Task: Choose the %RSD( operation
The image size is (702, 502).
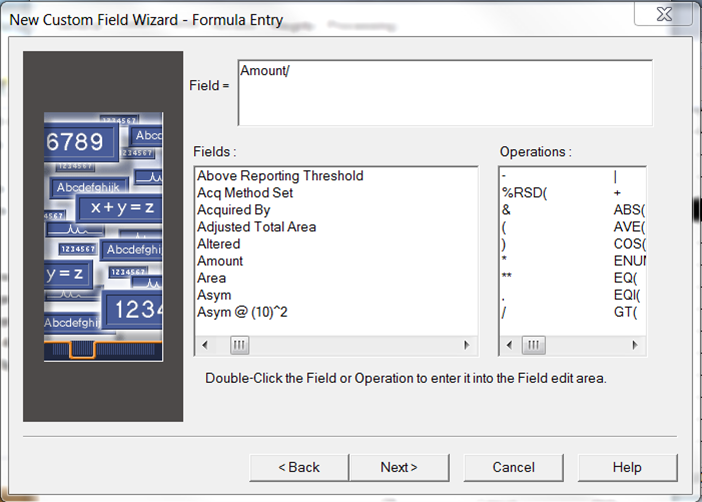Action: pos(524,193)
